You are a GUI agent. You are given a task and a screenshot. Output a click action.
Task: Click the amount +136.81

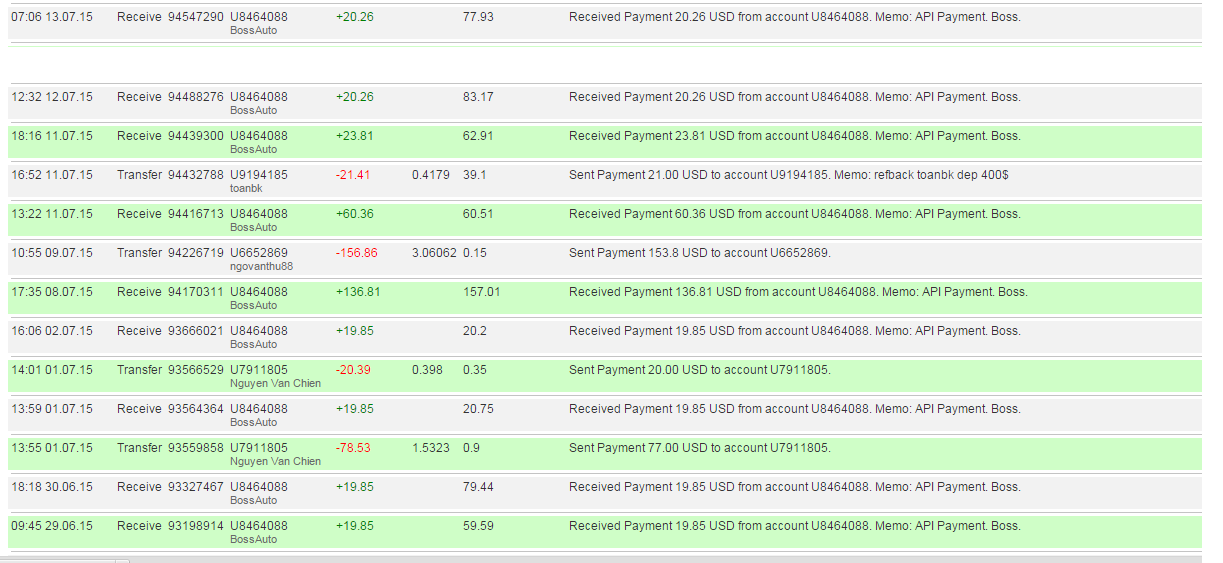358,292
